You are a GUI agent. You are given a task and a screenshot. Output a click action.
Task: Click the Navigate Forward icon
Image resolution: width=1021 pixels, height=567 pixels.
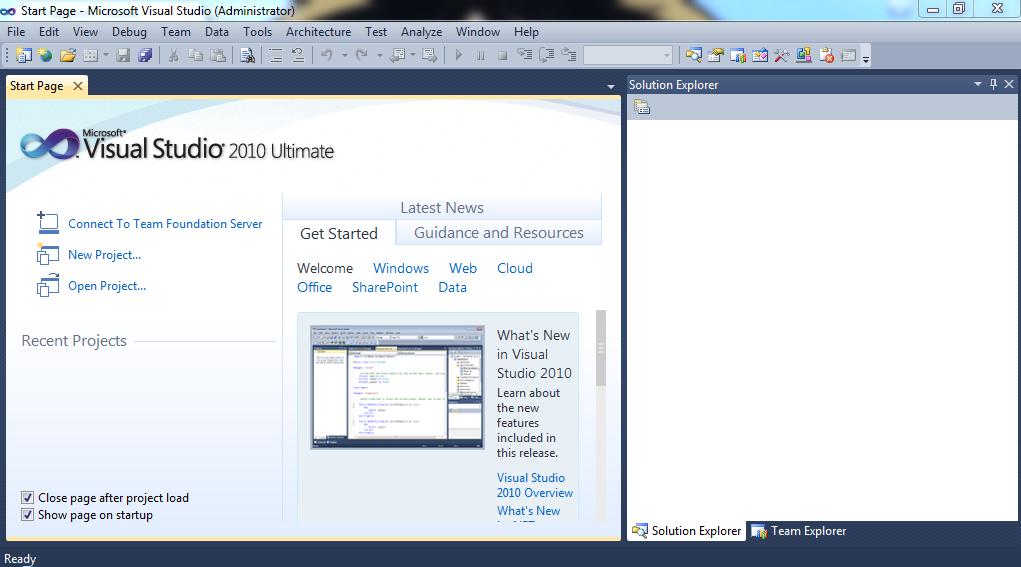(429, 55)
